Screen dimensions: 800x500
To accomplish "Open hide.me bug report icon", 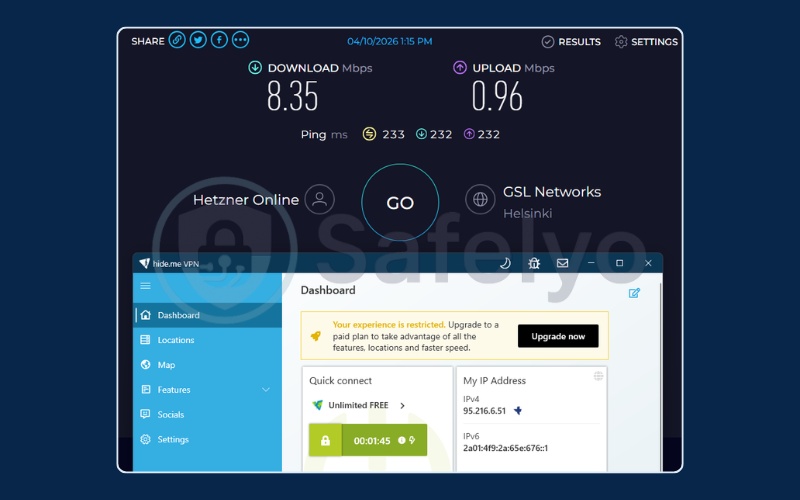I will click(x=534, y=263).
